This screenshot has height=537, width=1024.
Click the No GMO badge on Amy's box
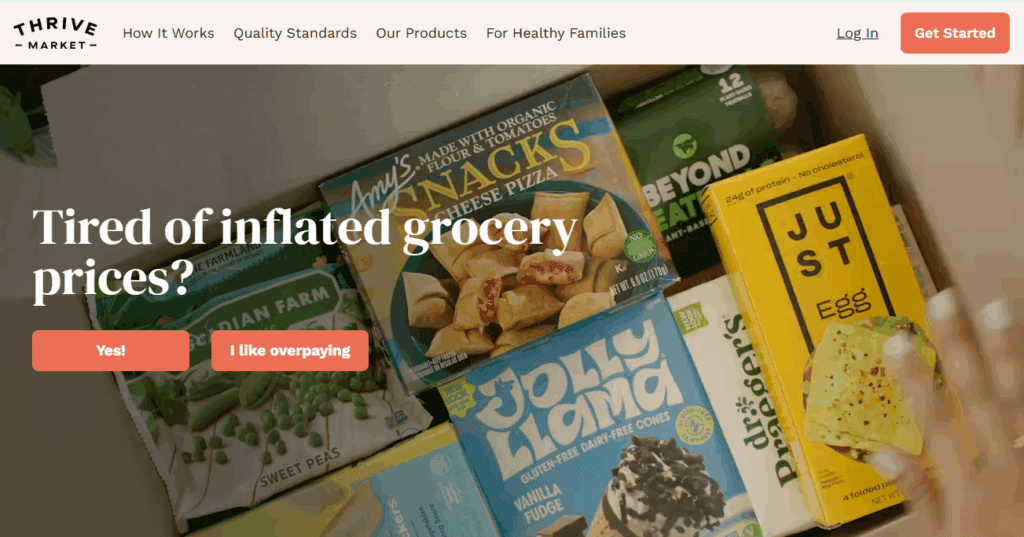coord(637,247)
